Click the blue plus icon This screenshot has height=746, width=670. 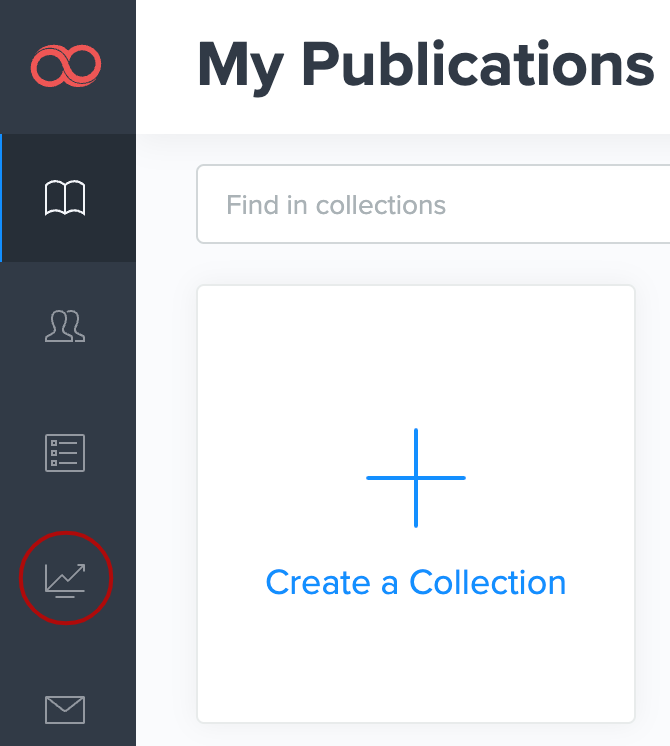416,478
